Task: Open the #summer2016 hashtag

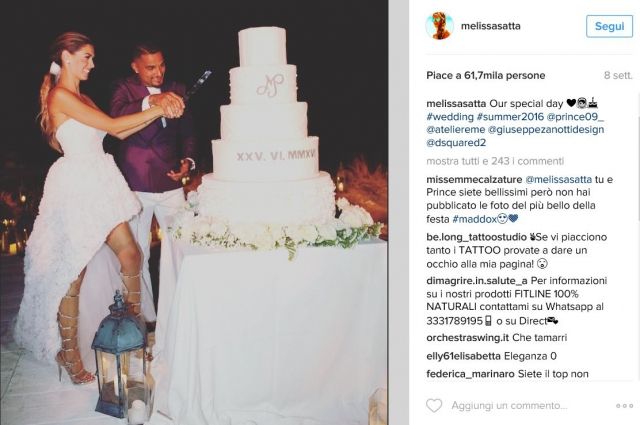Action: 510,117
